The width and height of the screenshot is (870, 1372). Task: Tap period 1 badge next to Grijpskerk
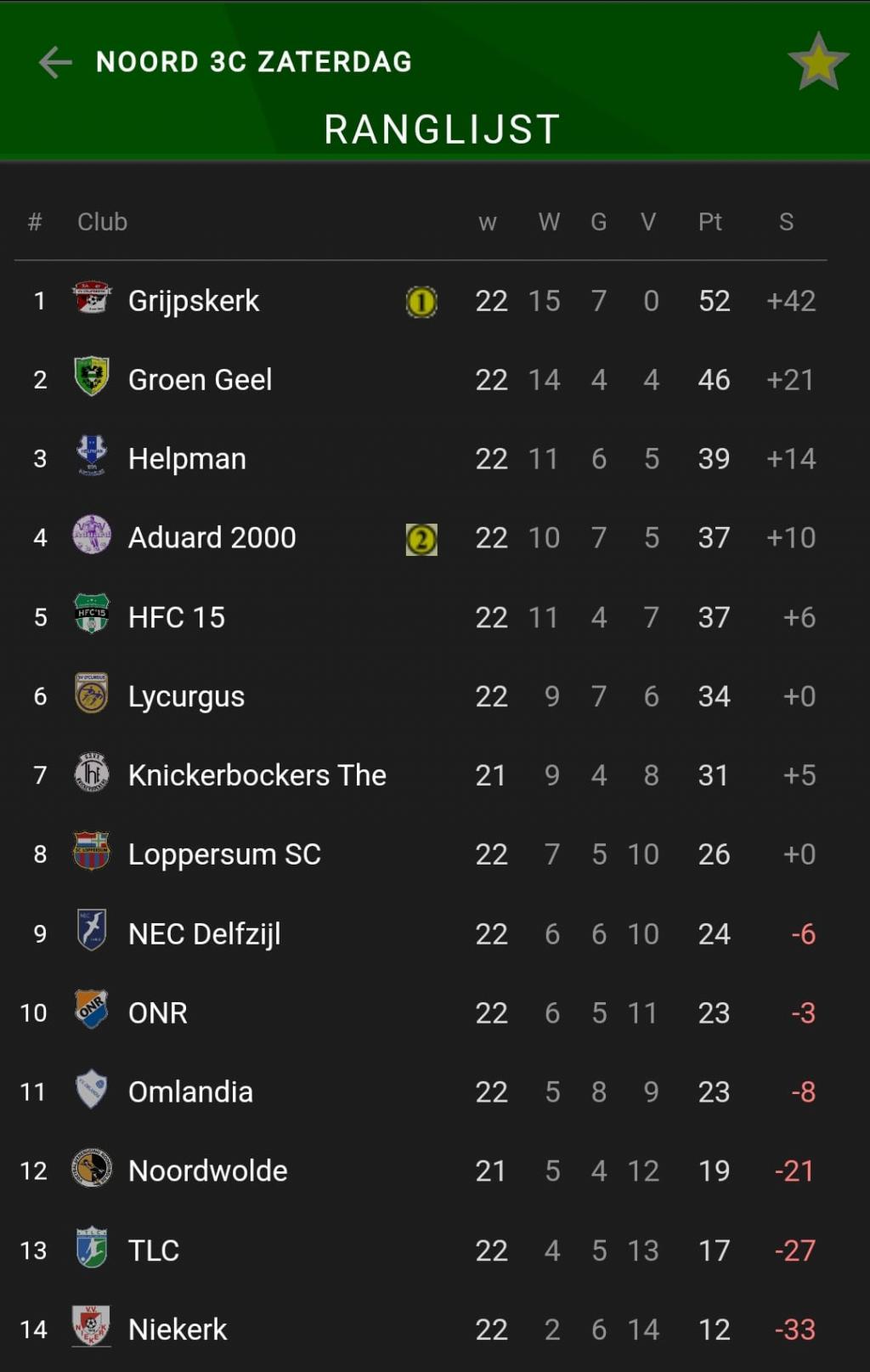[421, 302]
